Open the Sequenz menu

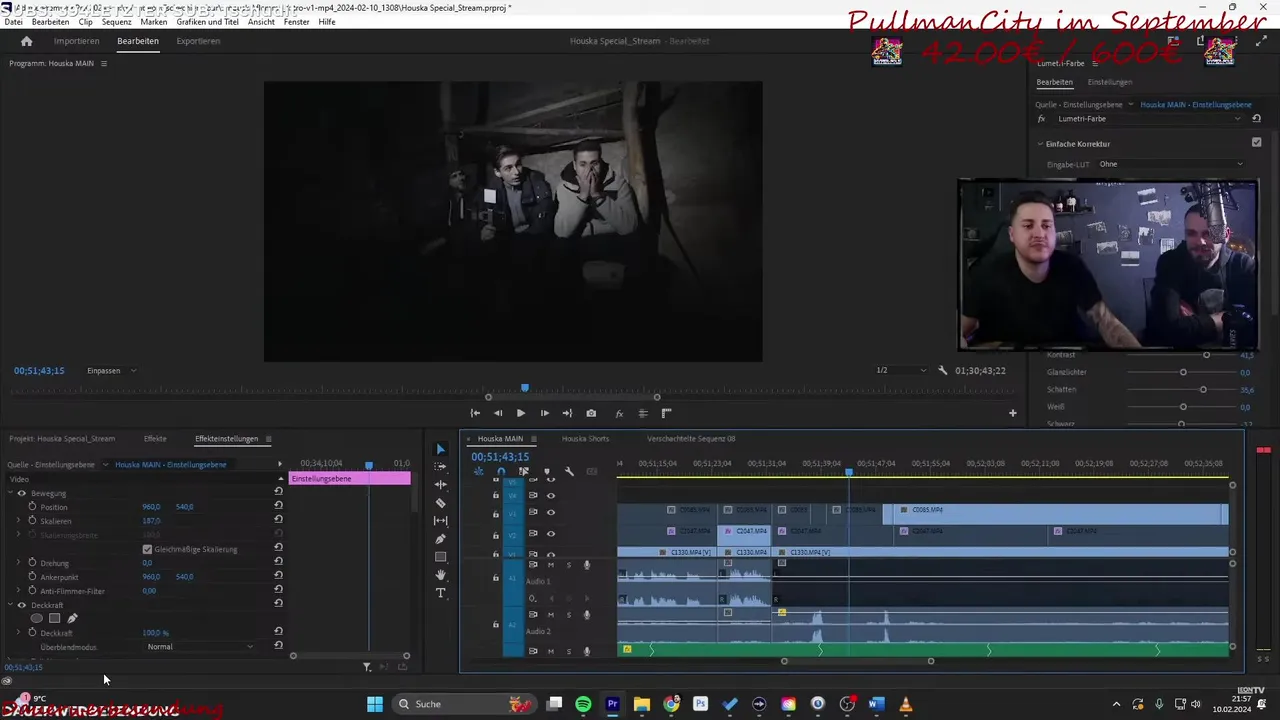tap(117, 22)
